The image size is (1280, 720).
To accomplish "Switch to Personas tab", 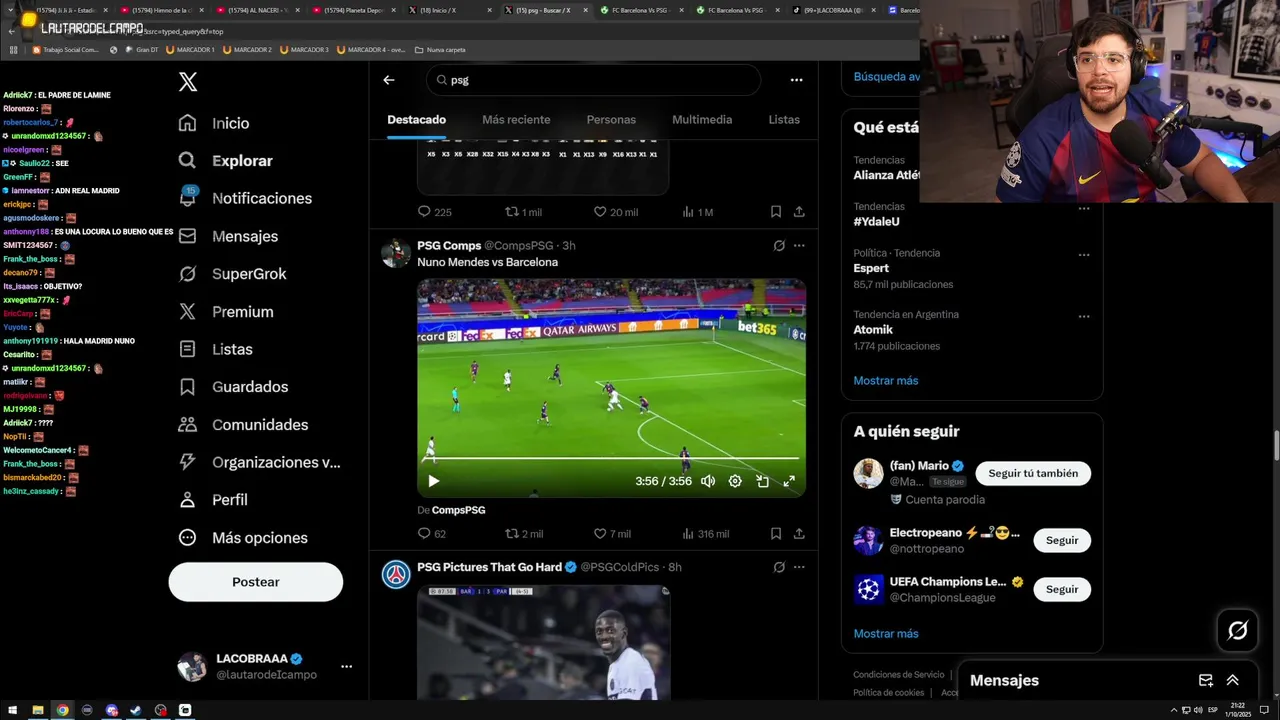I will [x=611, y=119].
